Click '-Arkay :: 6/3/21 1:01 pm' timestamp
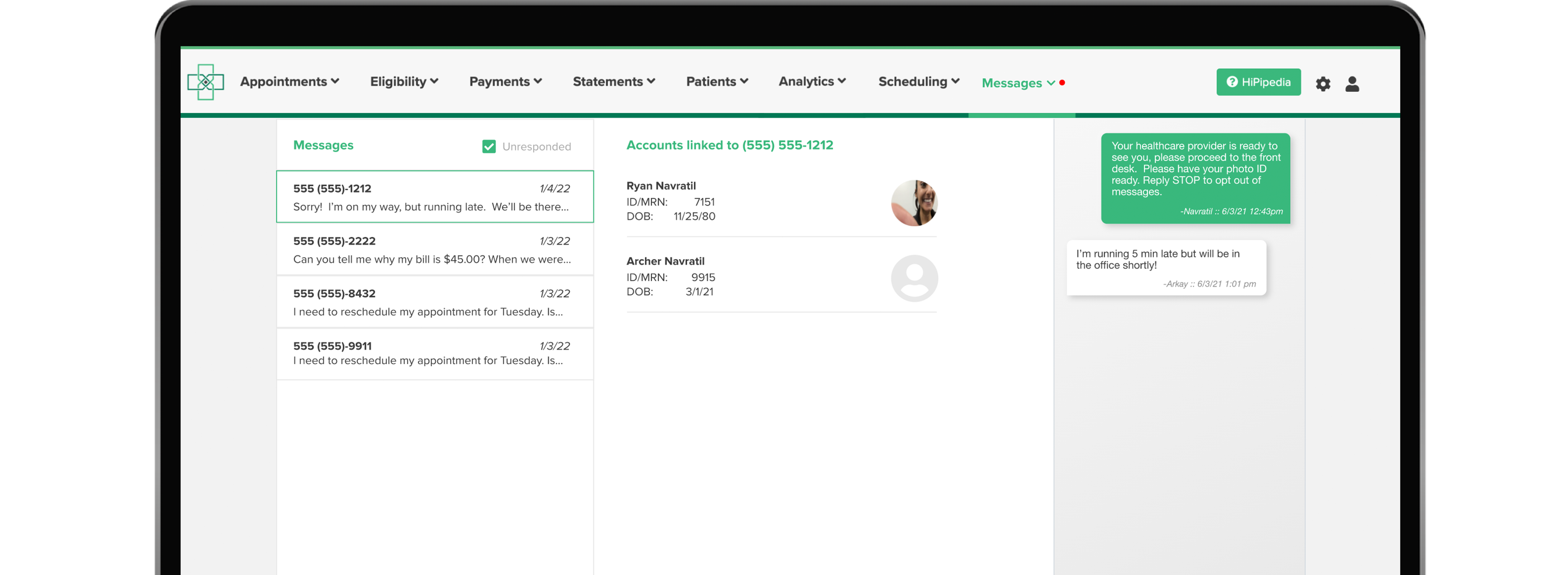Screen dimensions: 1568x575 click(1210, 284)
